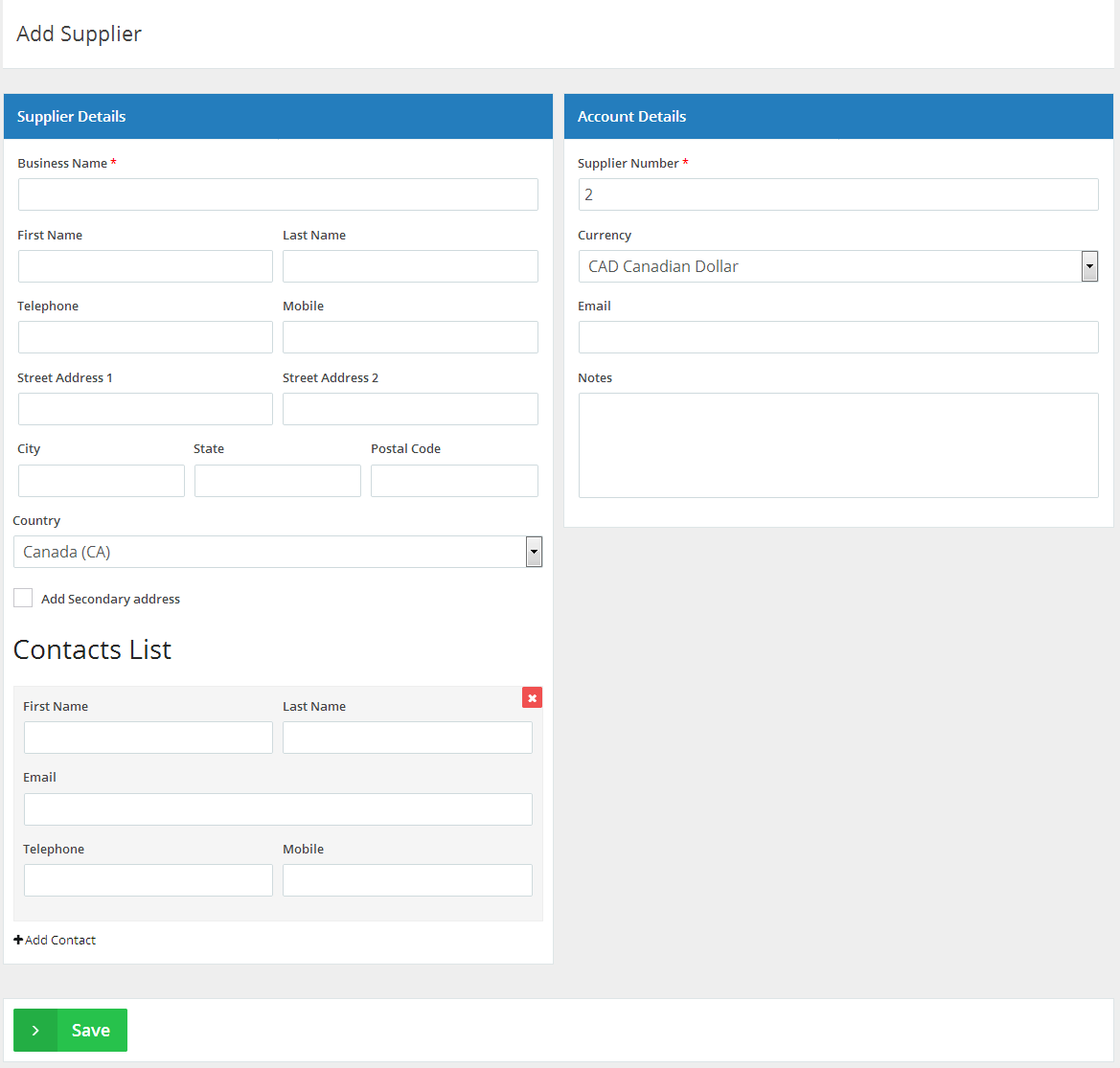Click the supplier First Name field
Screen dimensions: 1120x1068
[145, 266]
